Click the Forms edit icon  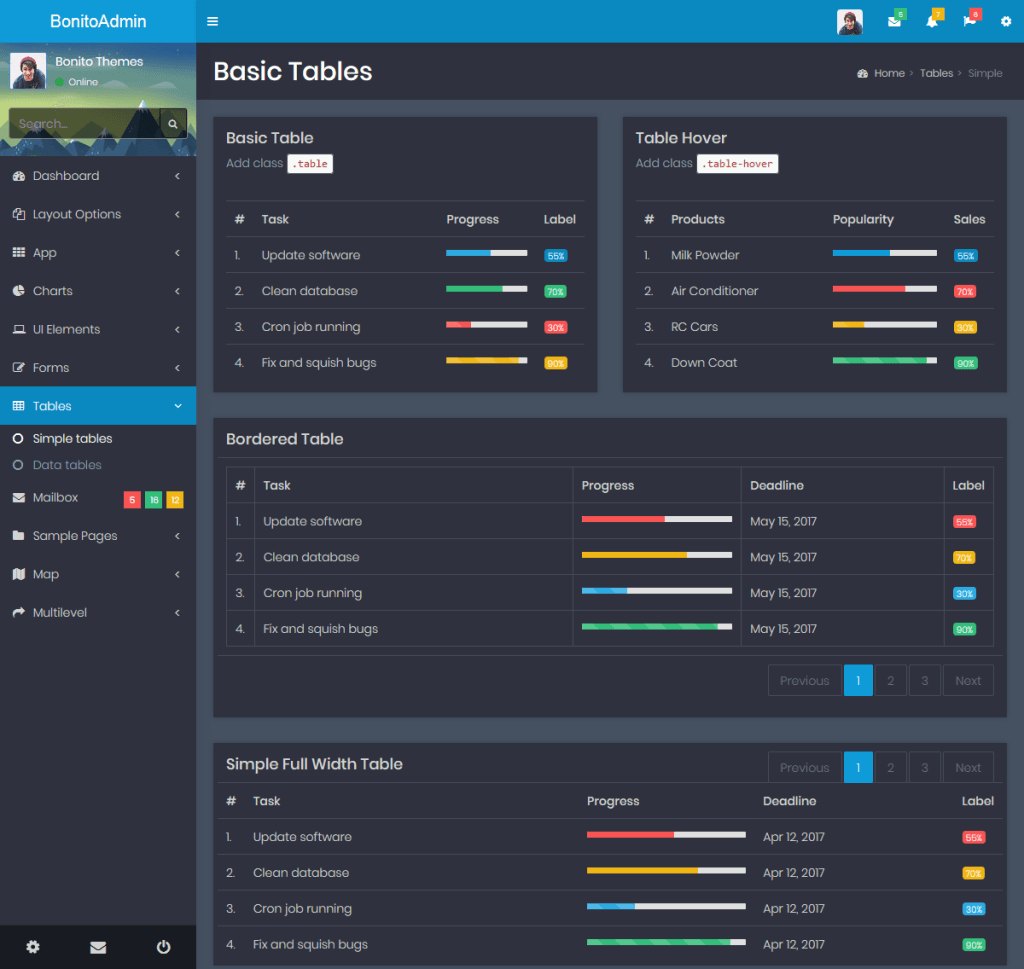(x=19, y=368)
